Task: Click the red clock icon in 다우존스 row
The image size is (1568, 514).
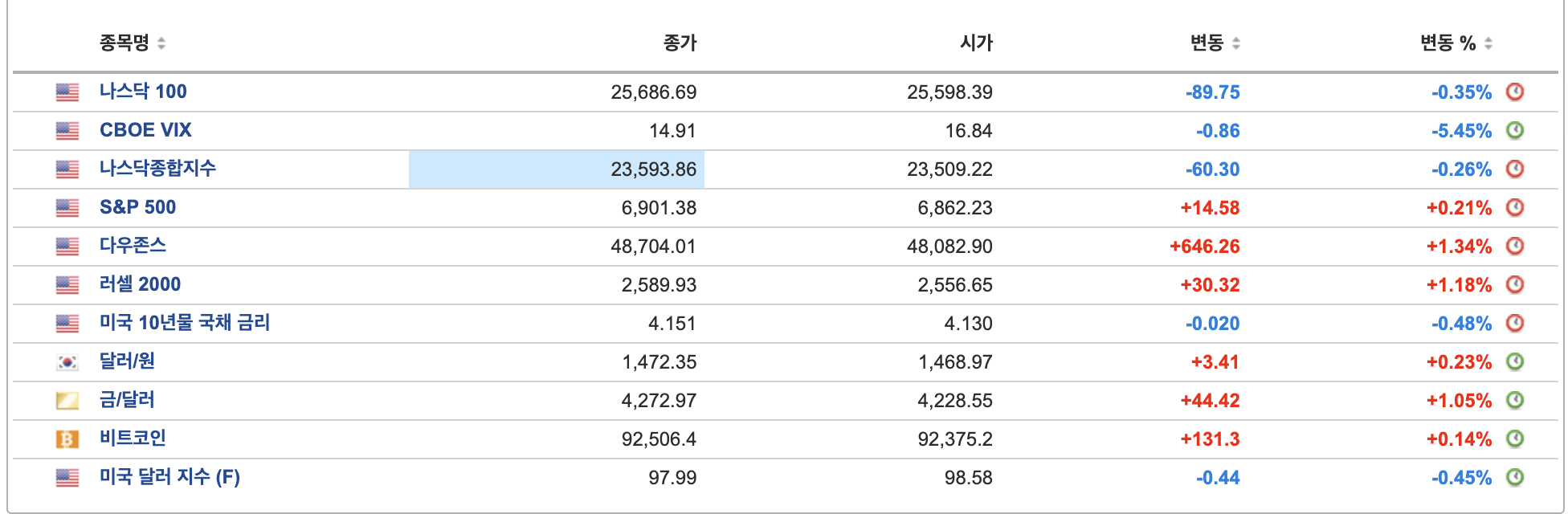Action: pyautogui.click(x=1514, y=246)
